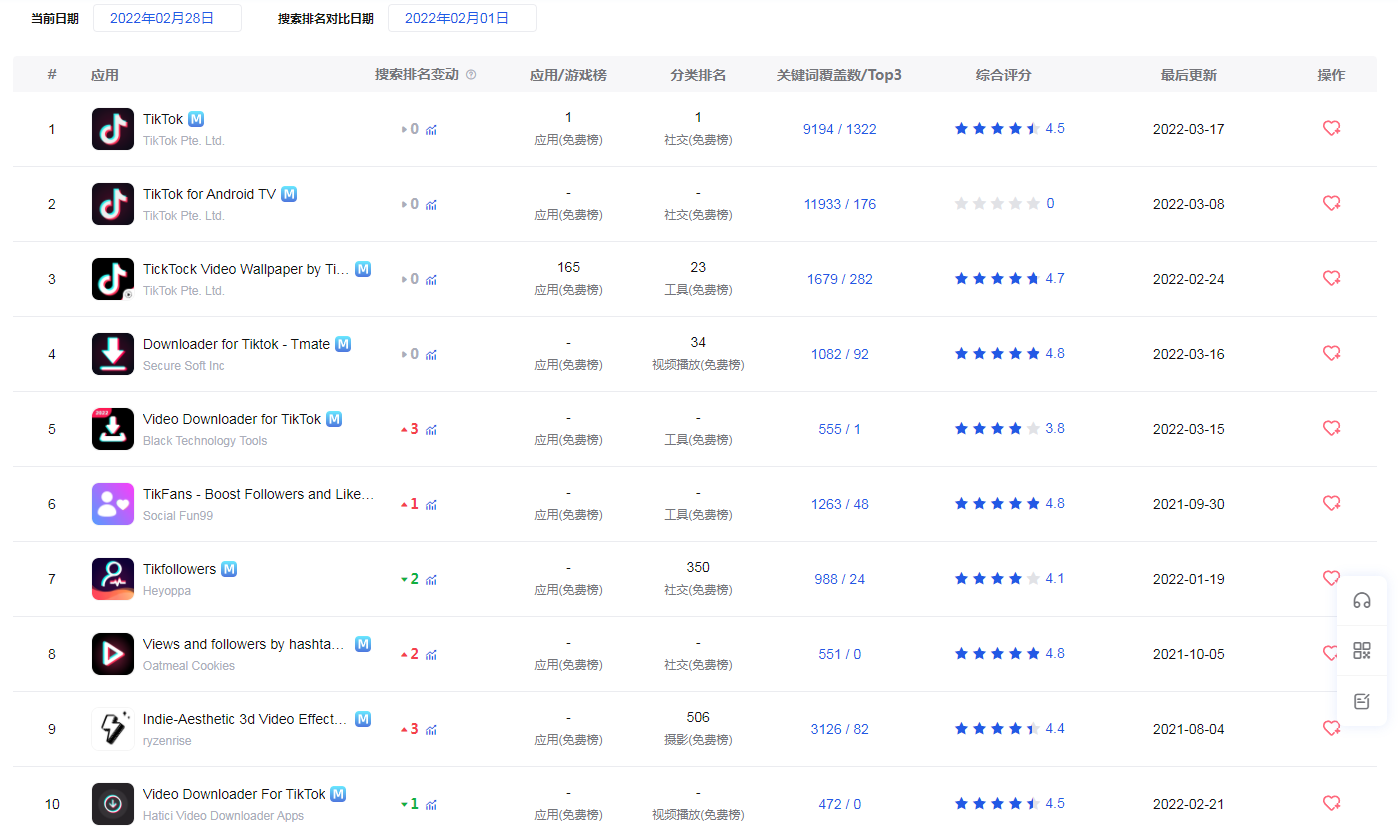The height and width of the screenshot is (832, 1398).
Task: Click app rank 165 应用(免费榜)
Action: (x=568, y=278)
